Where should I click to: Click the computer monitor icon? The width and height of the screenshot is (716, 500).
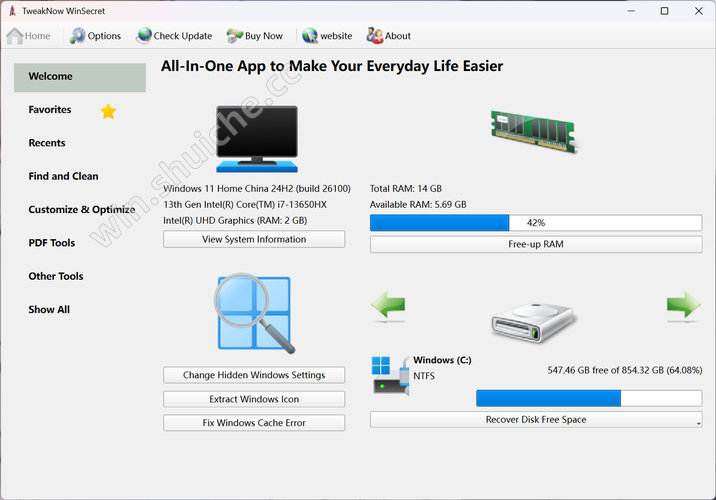click(256, 137)
